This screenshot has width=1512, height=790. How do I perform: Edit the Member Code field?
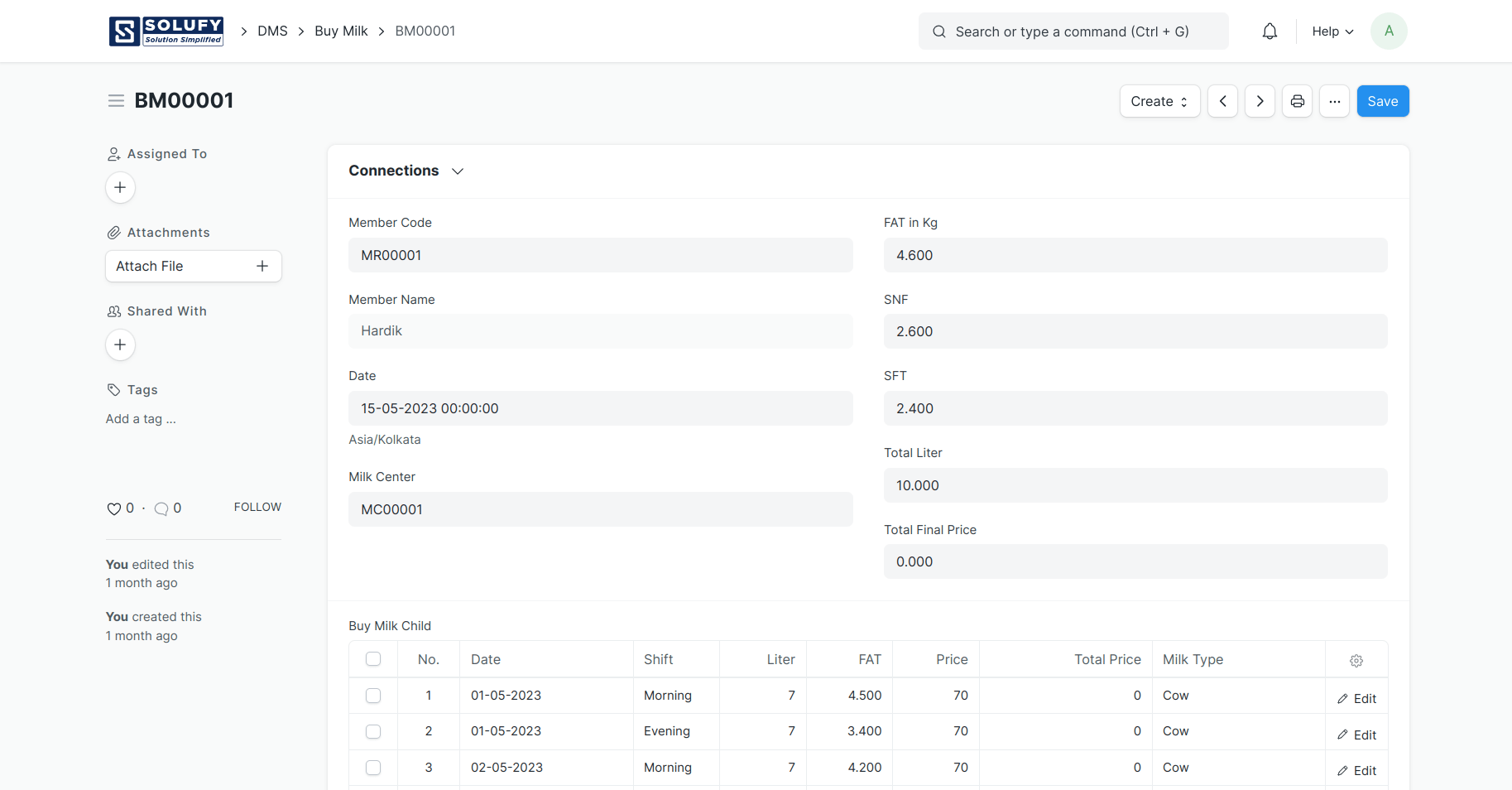600,255
